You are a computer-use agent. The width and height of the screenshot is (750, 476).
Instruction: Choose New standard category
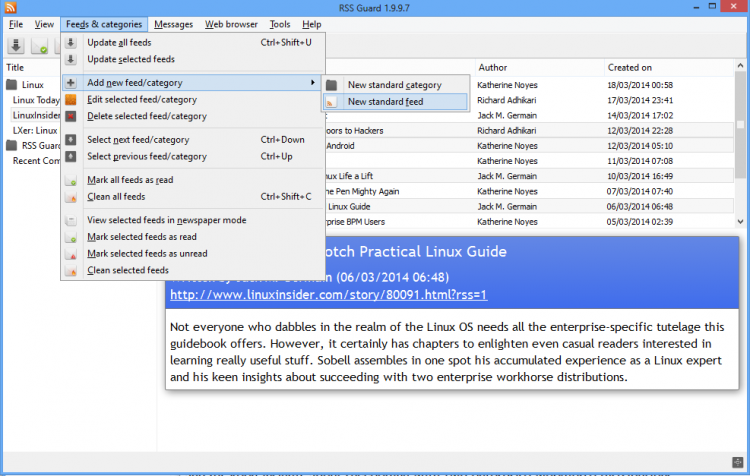point(395,85)
